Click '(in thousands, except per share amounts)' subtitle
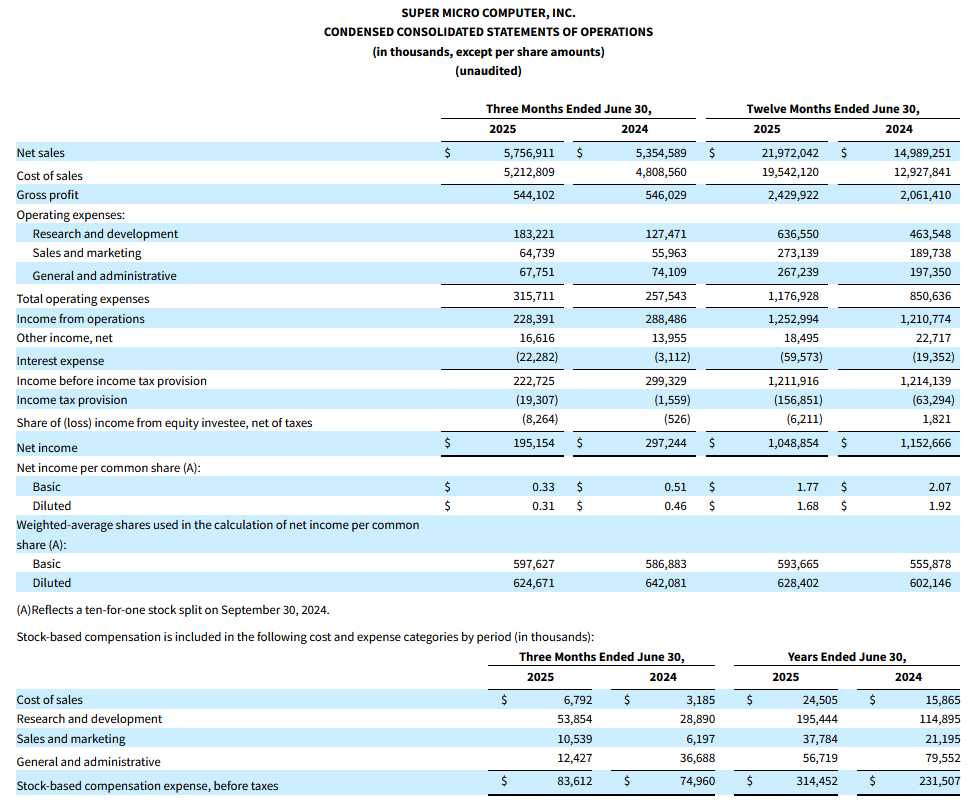 coord(488,52)
